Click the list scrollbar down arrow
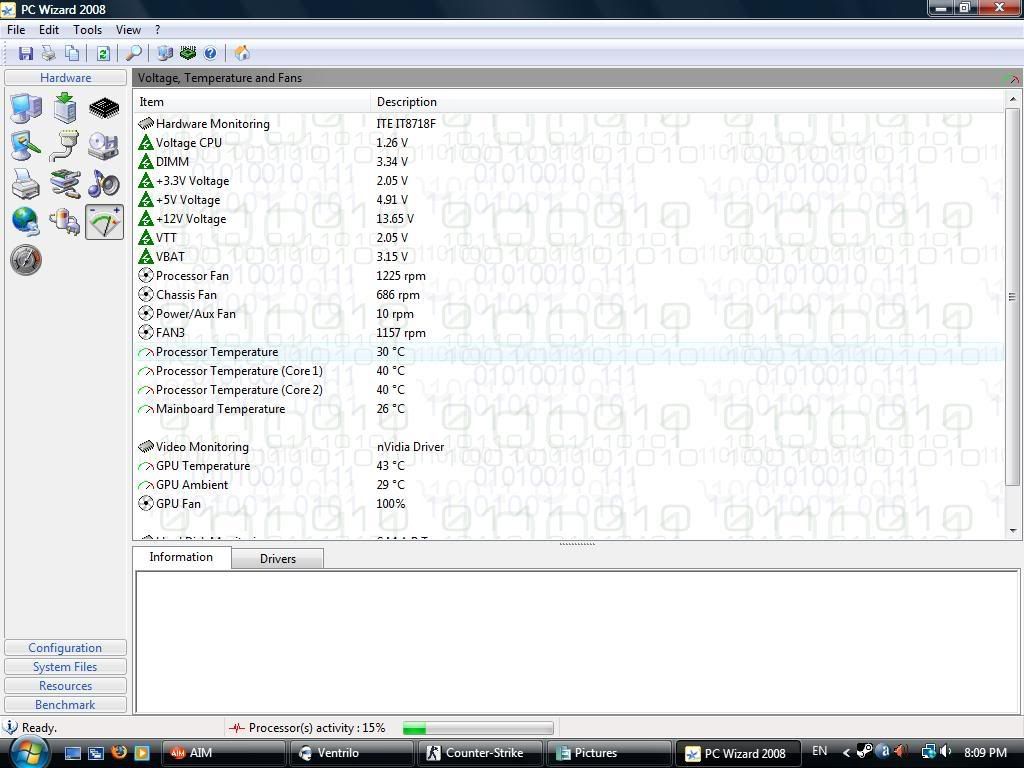The height and width of the screenshot is (768, 1024). click(1013, 531)
